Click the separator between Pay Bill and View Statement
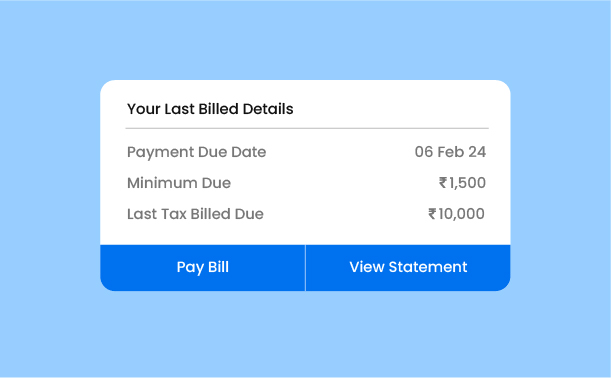 pyautogui.click(x=306, y=268)
